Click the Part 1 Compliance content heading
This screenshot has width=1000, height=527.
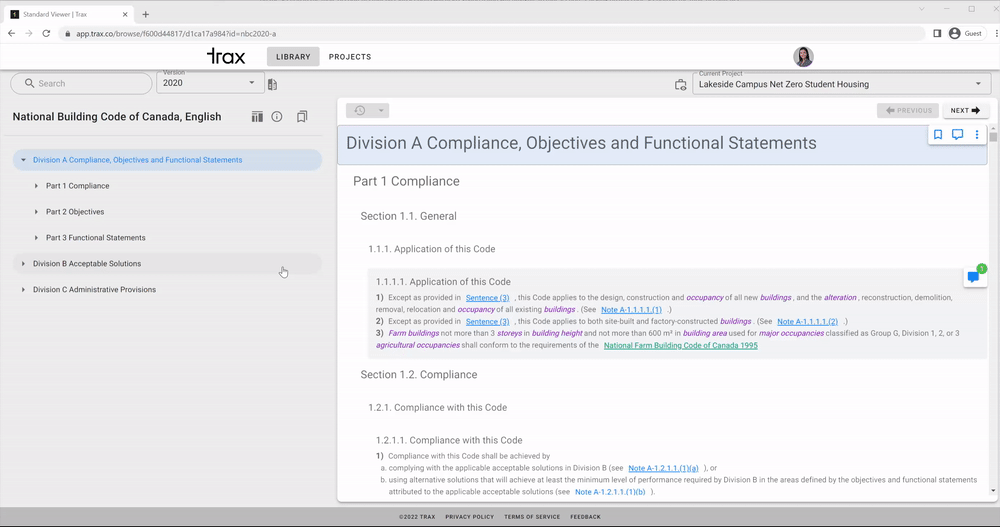click(x=406, y=181)
